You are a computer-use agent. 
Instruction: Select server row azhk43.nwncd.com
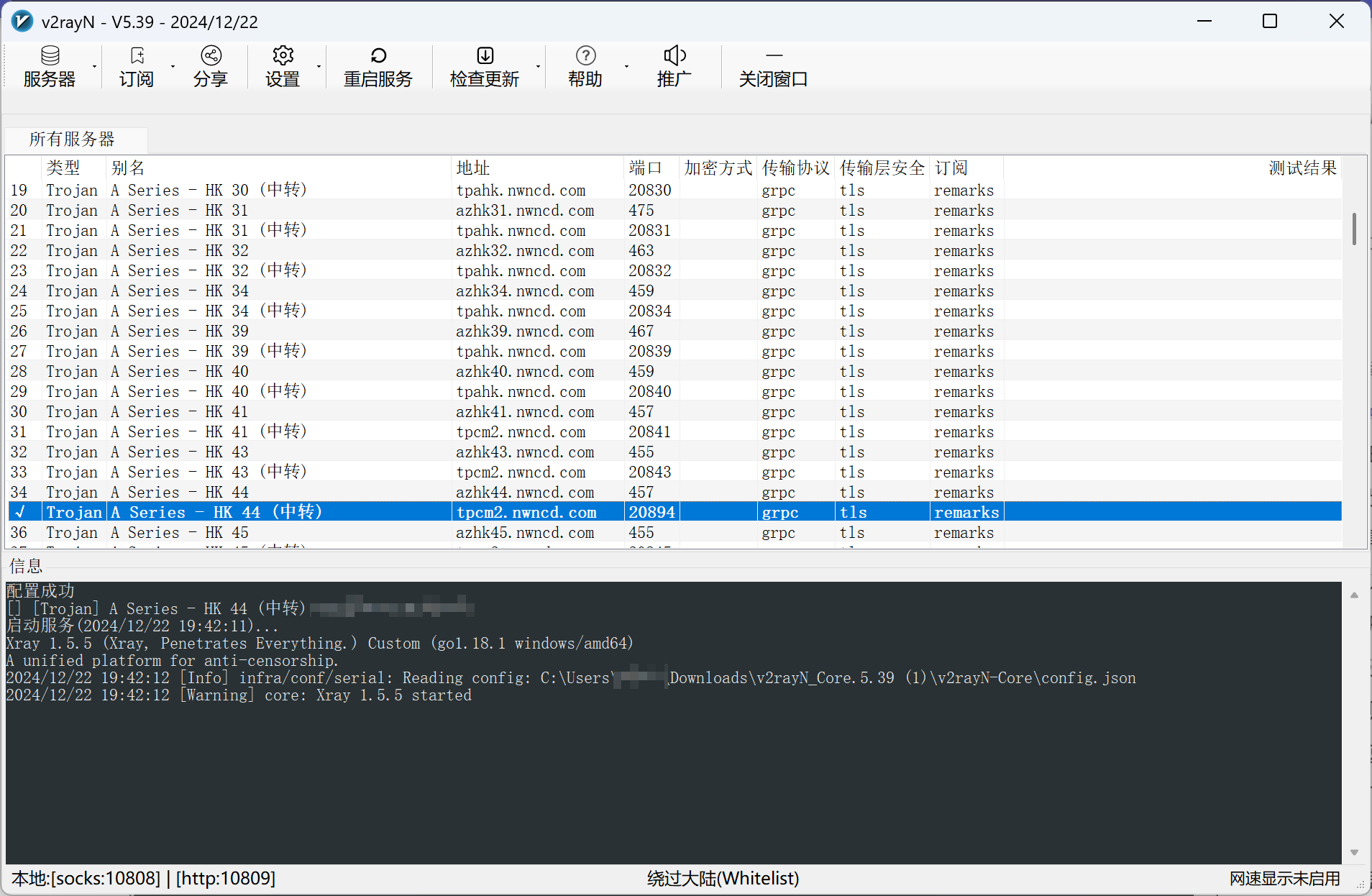coord(674,452)
